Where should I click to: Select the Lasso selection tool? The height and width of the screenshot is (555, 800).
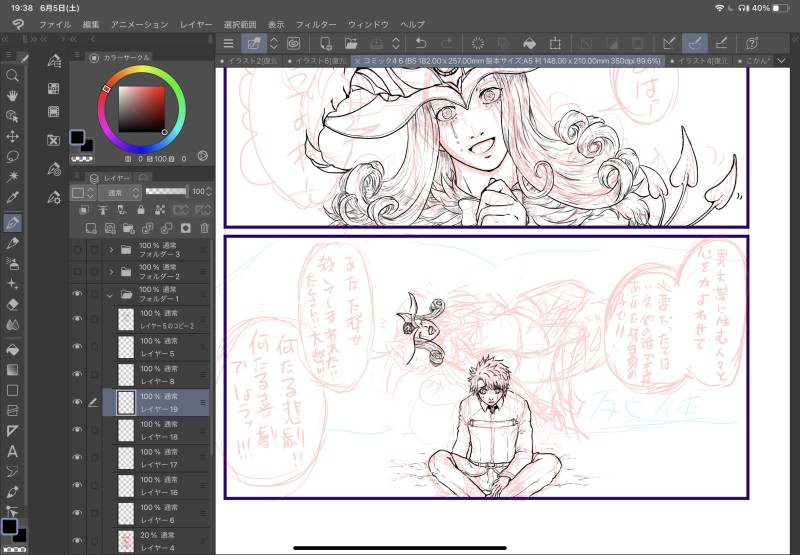pyautogui.click(x=12, y=157)
